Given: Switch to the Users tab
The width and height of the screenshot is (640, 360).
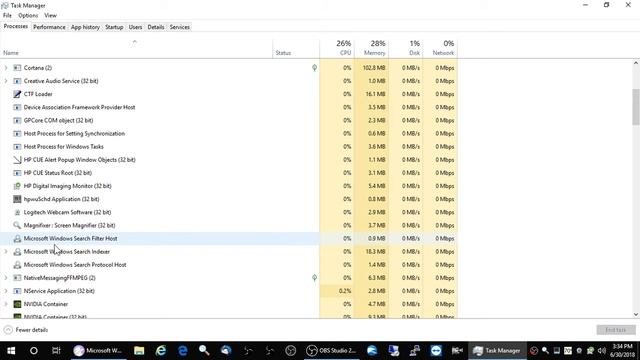Looking at the screenshot, I should click(x=135, y=27).
